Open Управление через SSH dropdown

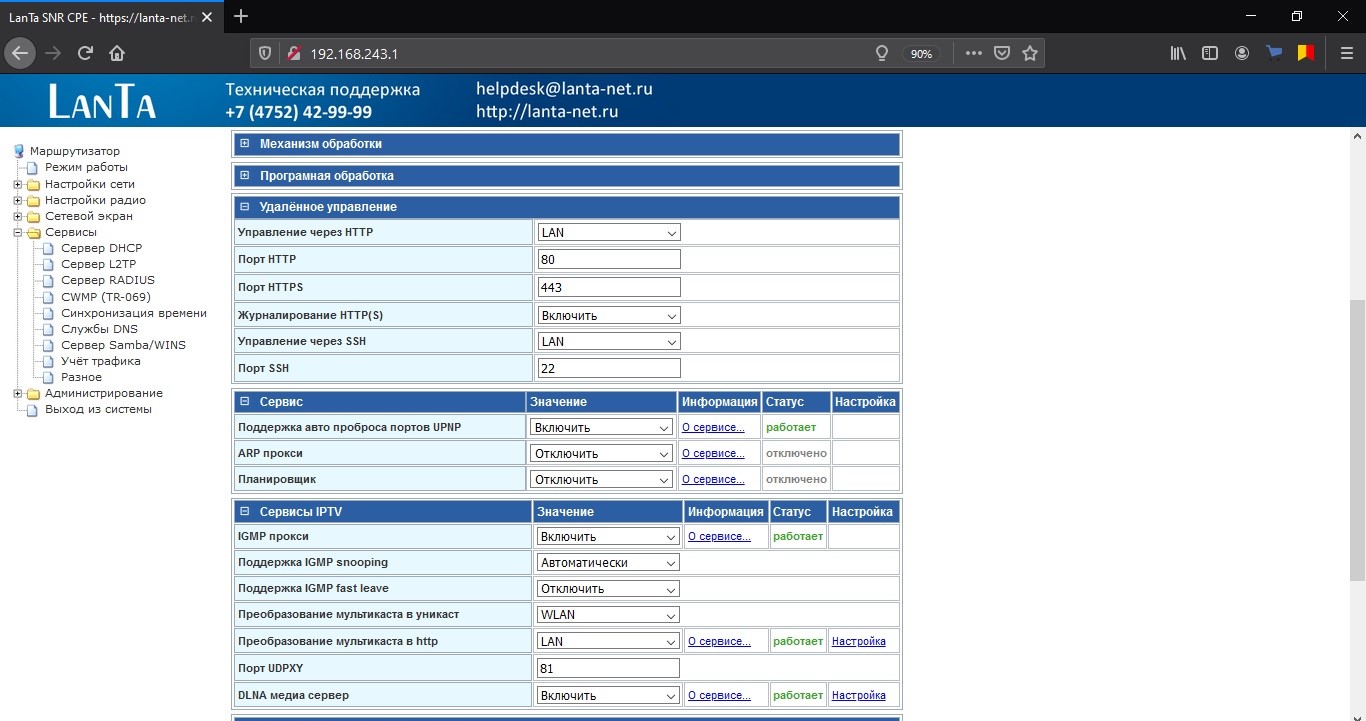tap(609, 342)
